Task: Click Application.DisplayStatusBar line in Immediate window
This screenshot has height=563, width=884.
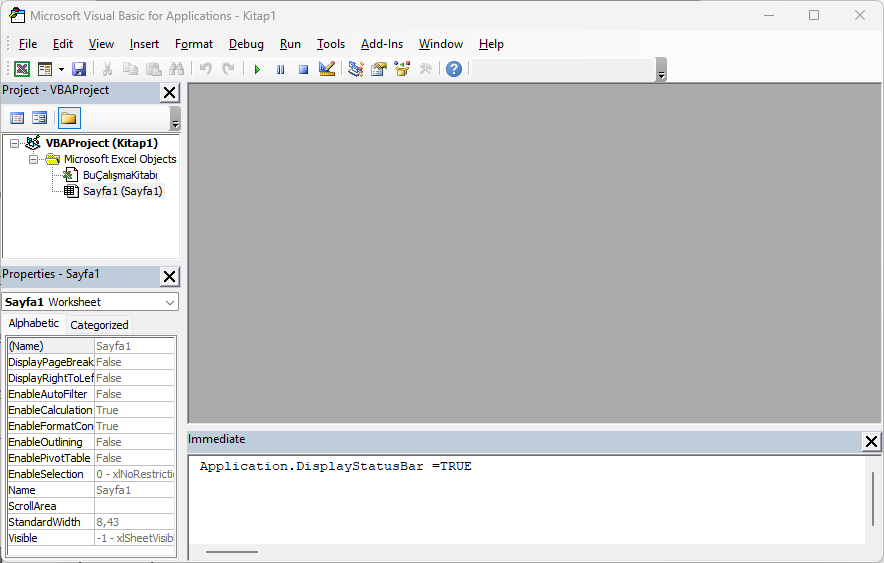Action: (x=335, y=467)
